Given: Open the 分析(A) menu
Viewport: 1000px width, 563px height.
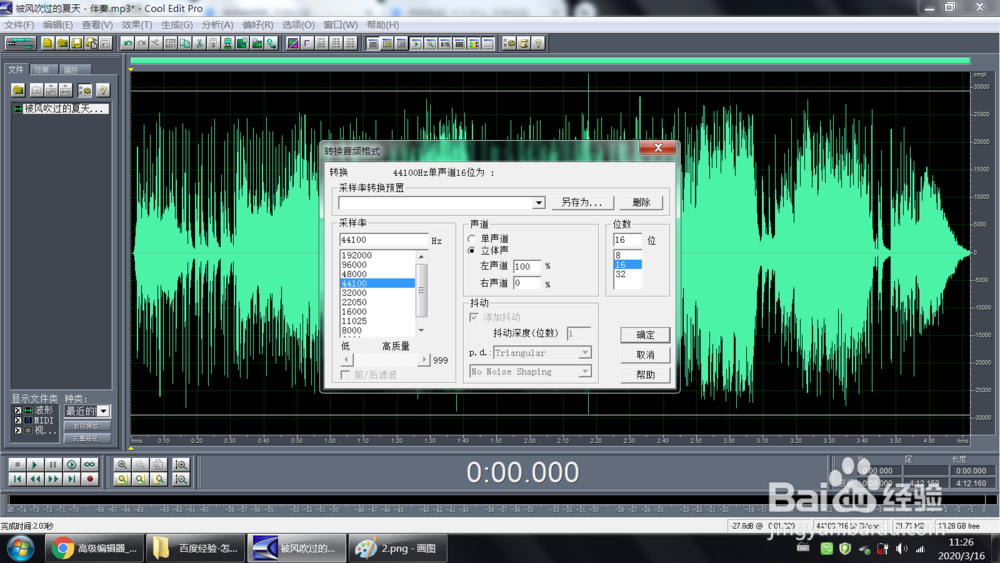Looking at the screenshot, I should (217, 25).
